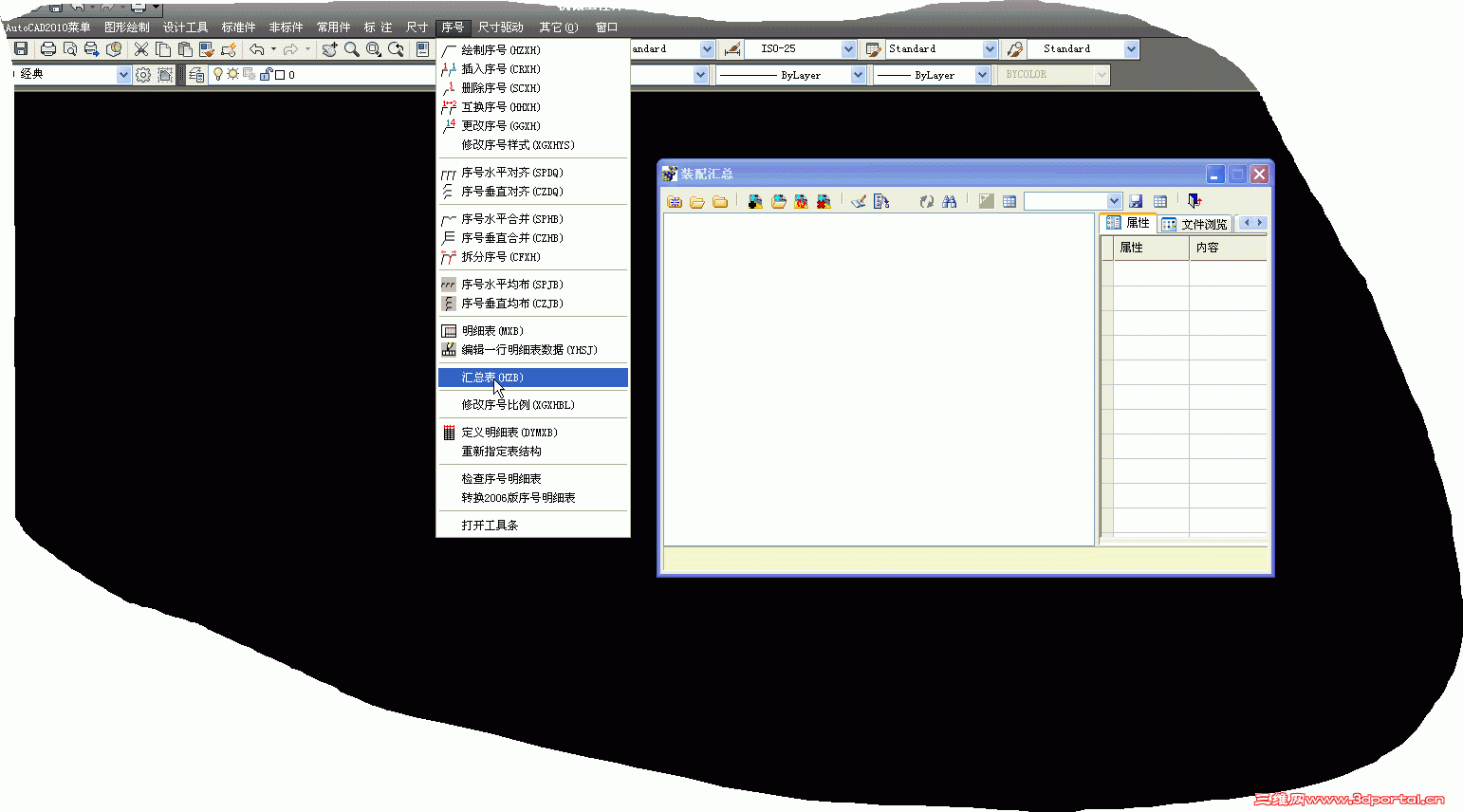Choose 打开工具条 entry
Viewport: 1463px width, 812px height.
click(533, 526)
